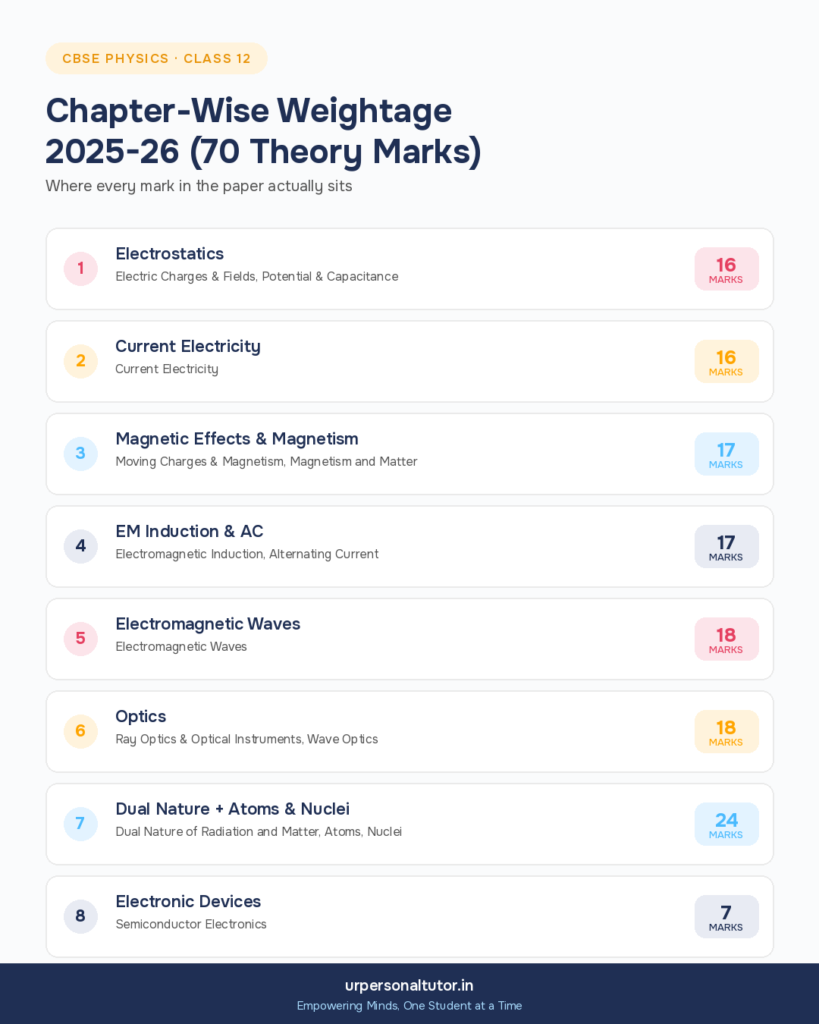Click the orange number 2 circle badge

click(80, 361)
